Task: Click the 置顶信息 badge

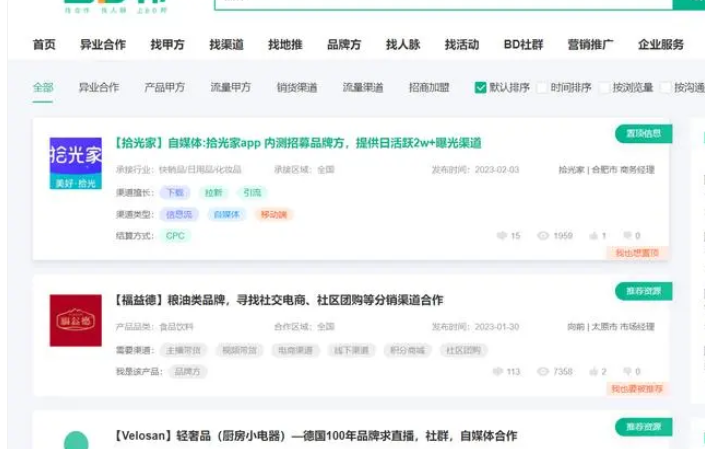Action: [643, 133]
